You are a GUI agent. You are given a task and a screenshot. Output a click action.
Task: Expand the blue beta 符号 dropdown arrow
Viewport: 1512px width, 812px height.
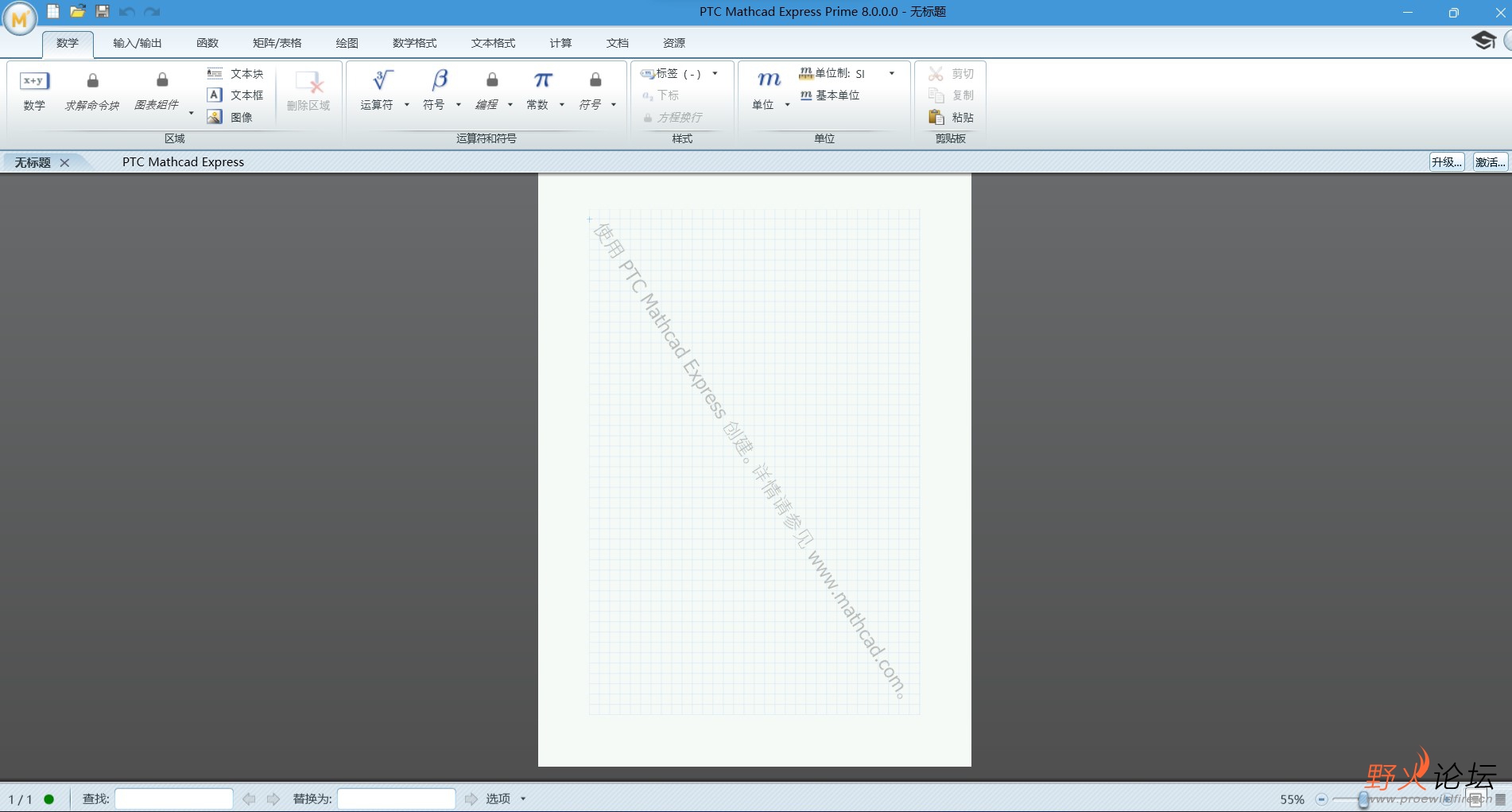coord(458,104)
